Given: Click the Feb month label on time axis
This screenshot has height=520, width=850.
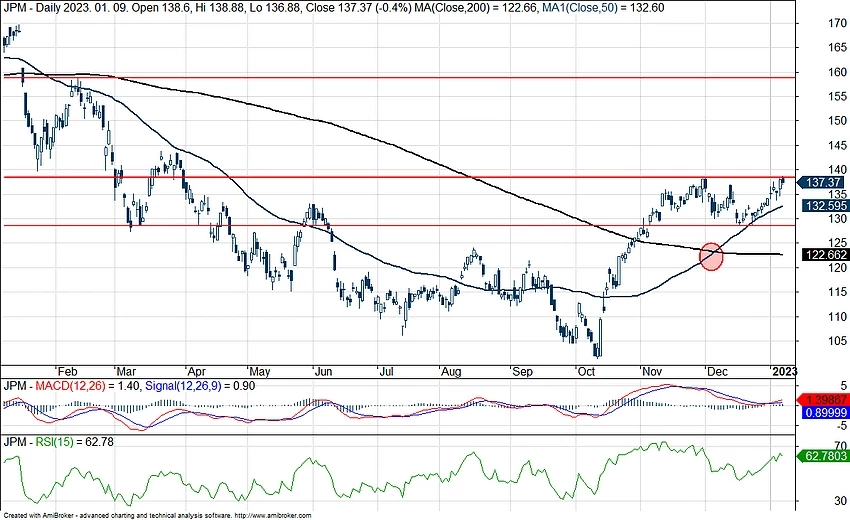Looking at the screenshot, I should pos(67,371).
